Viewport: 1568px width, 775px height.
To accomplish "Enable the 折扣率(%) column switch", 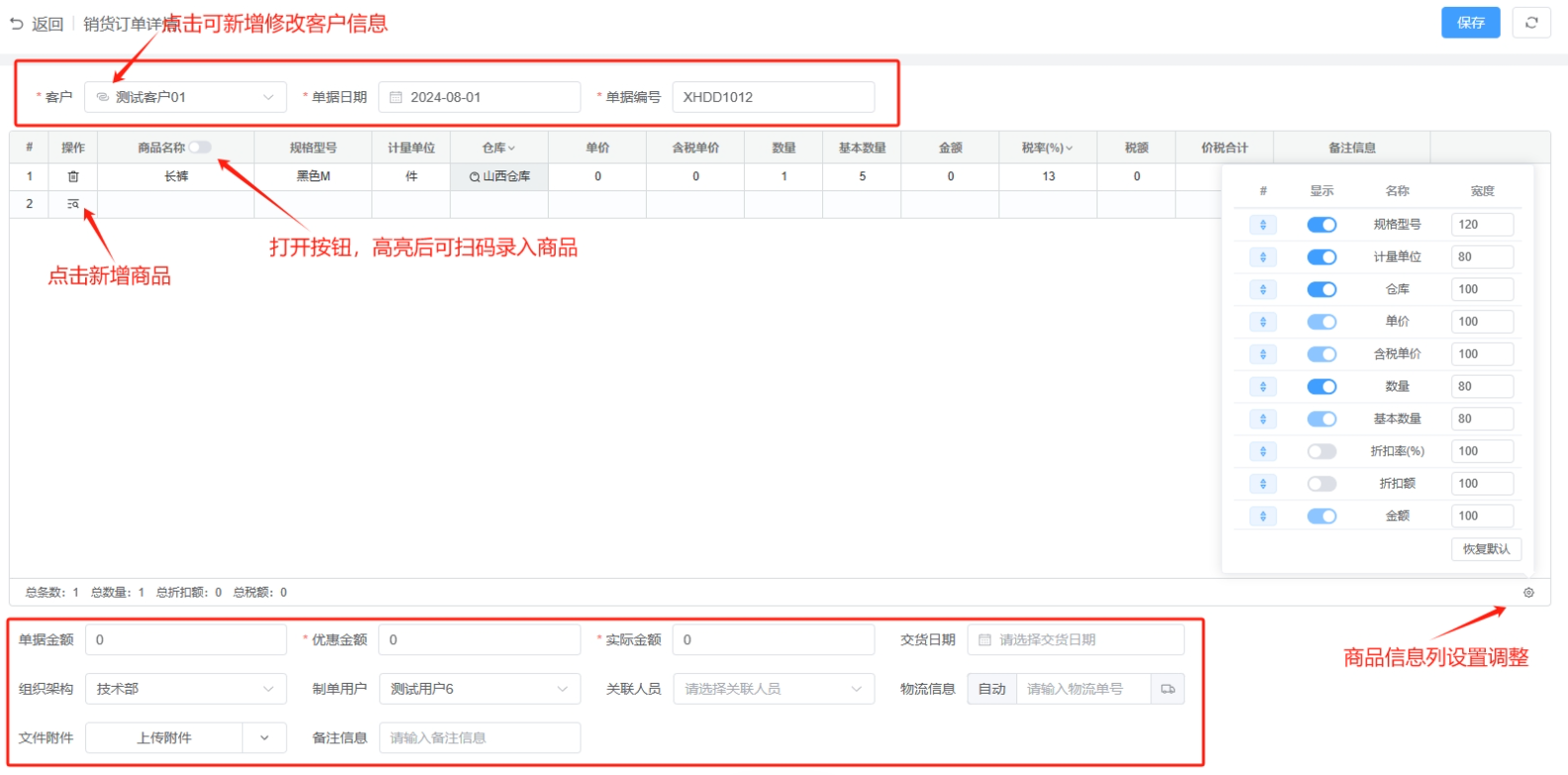I will (x=1321, y=452).
